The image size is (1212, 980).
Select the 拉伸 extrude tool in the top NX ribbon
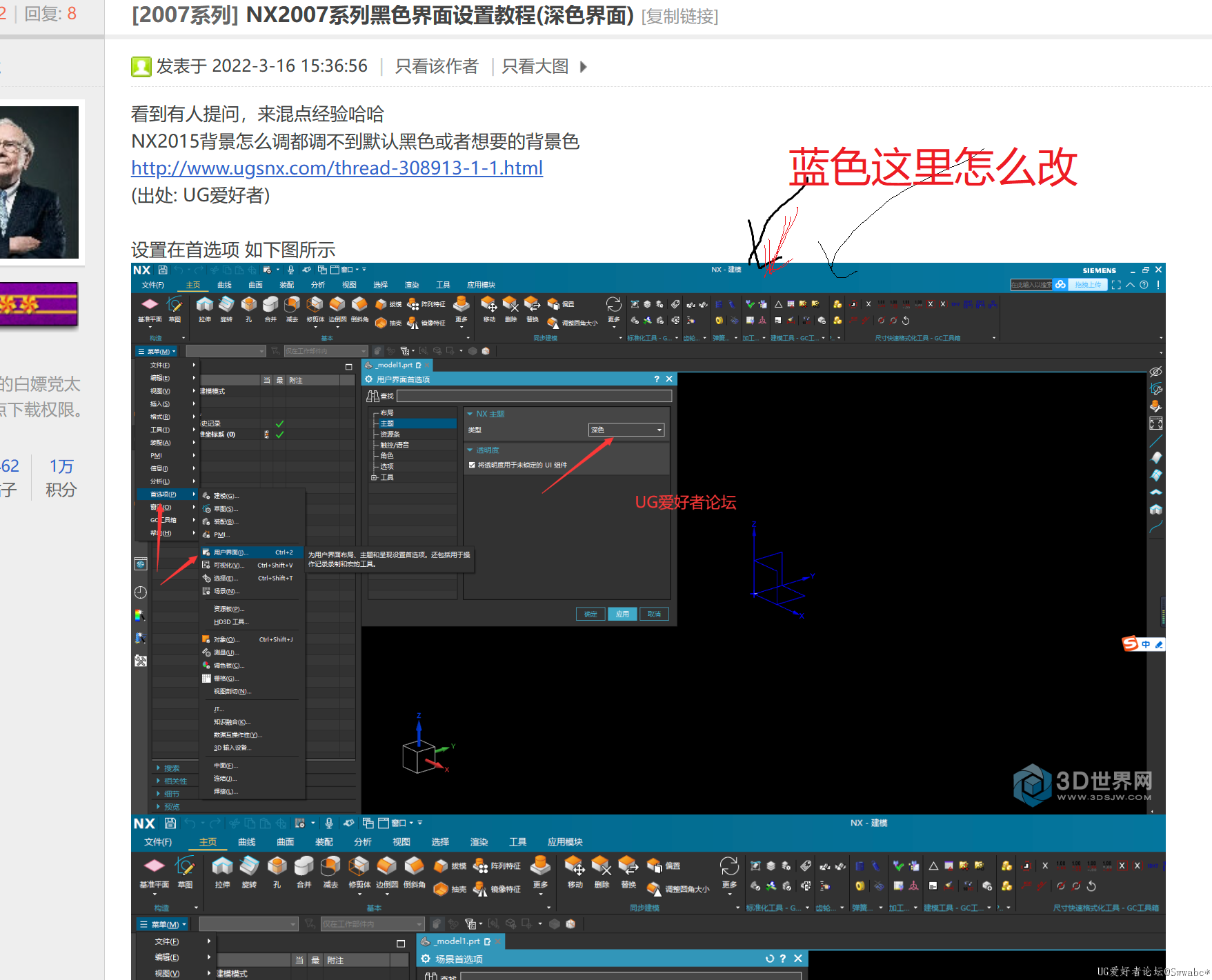point(205,309)
